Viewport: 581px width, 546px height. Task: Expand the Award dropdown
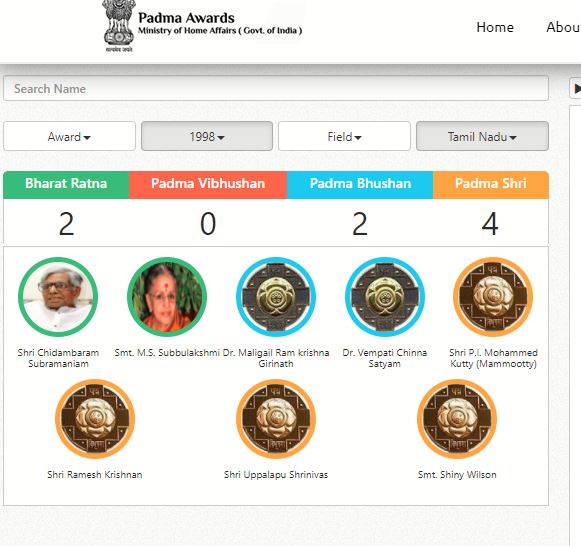pyautogui.click(x=69, y=136)
